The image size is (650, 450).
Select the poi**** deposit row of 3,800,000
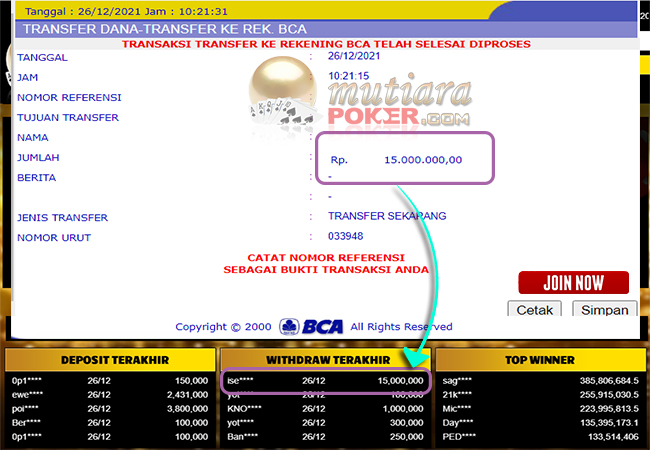point(110,409)
